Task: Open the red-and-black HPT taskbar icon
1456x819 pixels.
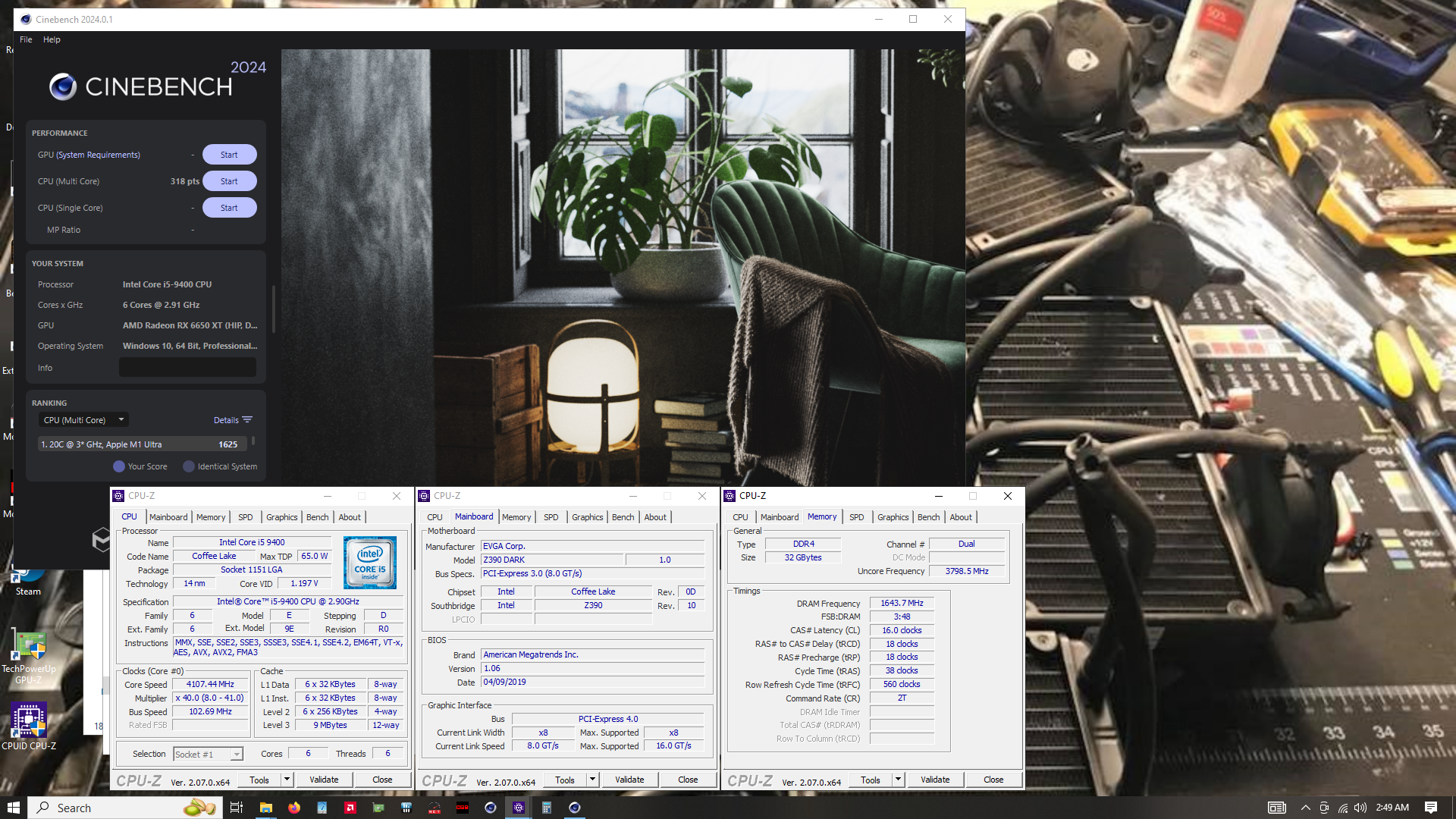Action: (463, 808)
